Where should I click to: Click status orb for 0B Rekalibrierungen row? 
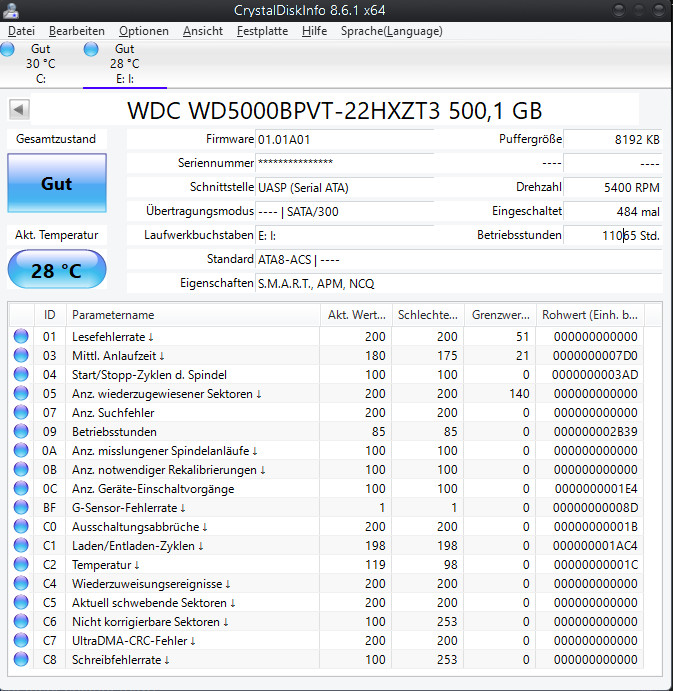21,469
